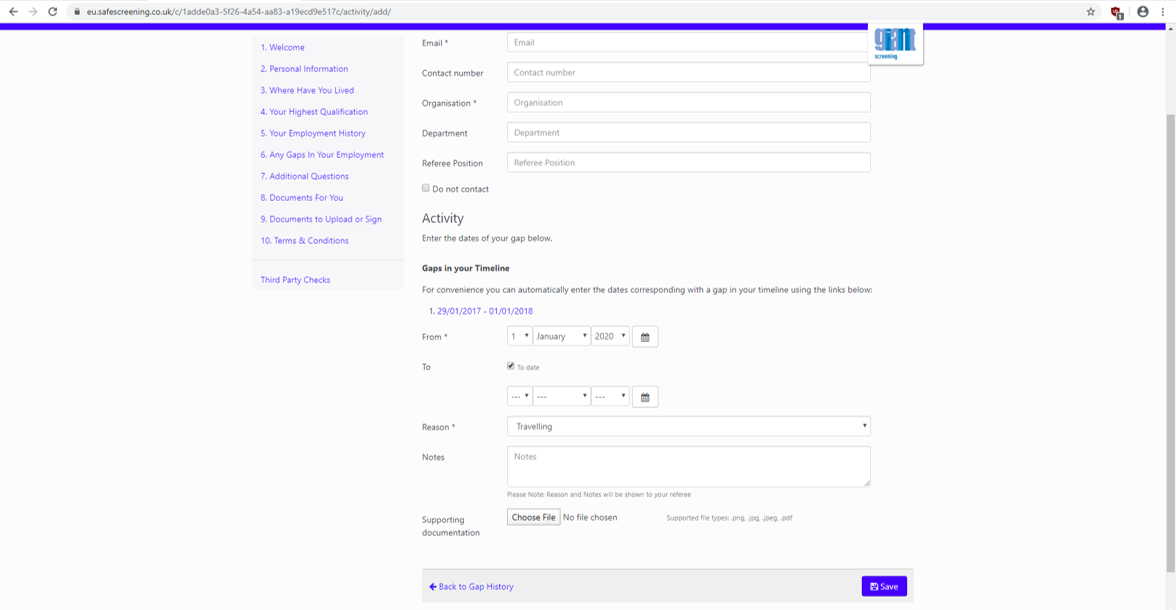This screenshot has width=1176, height=610.
Task: Open the From year dropdown showing 2020
Action: click(610, 337)
